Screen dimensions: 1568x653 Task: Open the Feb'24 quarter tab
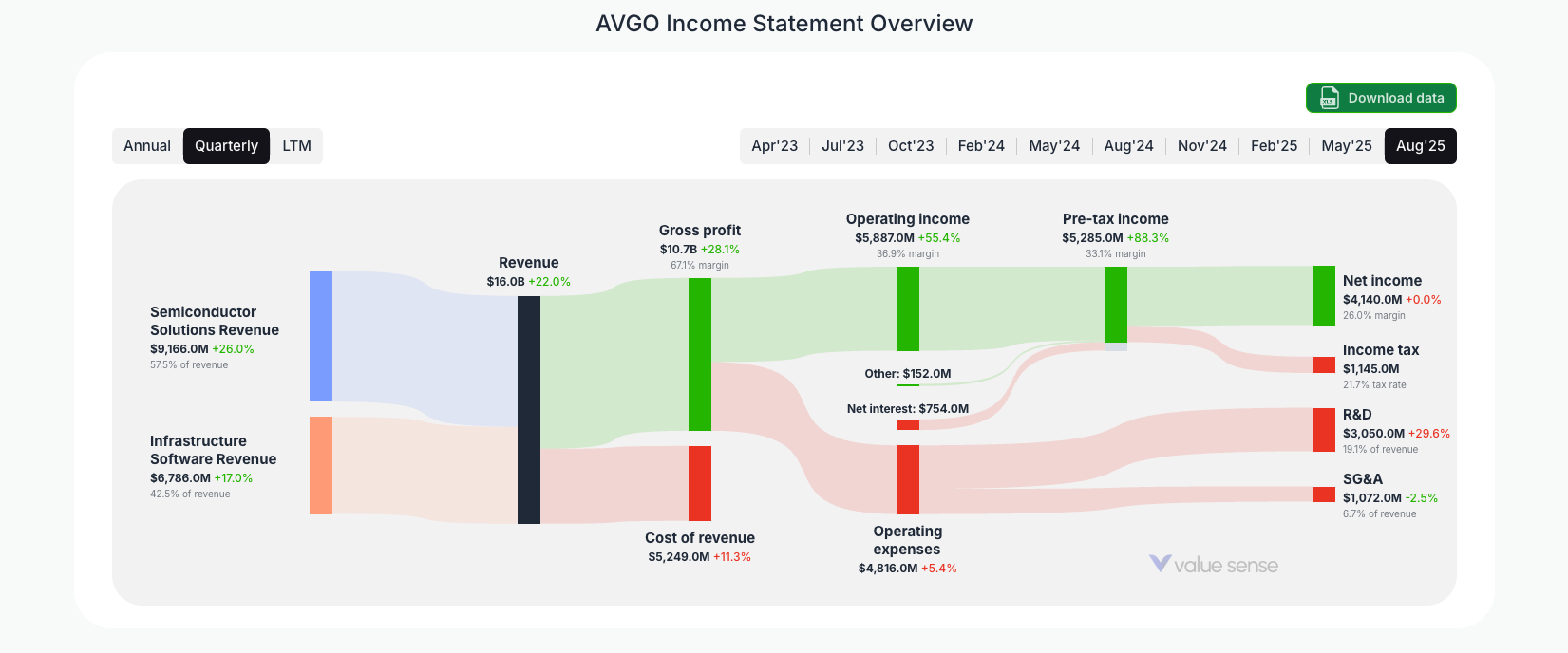pos(981,145)
